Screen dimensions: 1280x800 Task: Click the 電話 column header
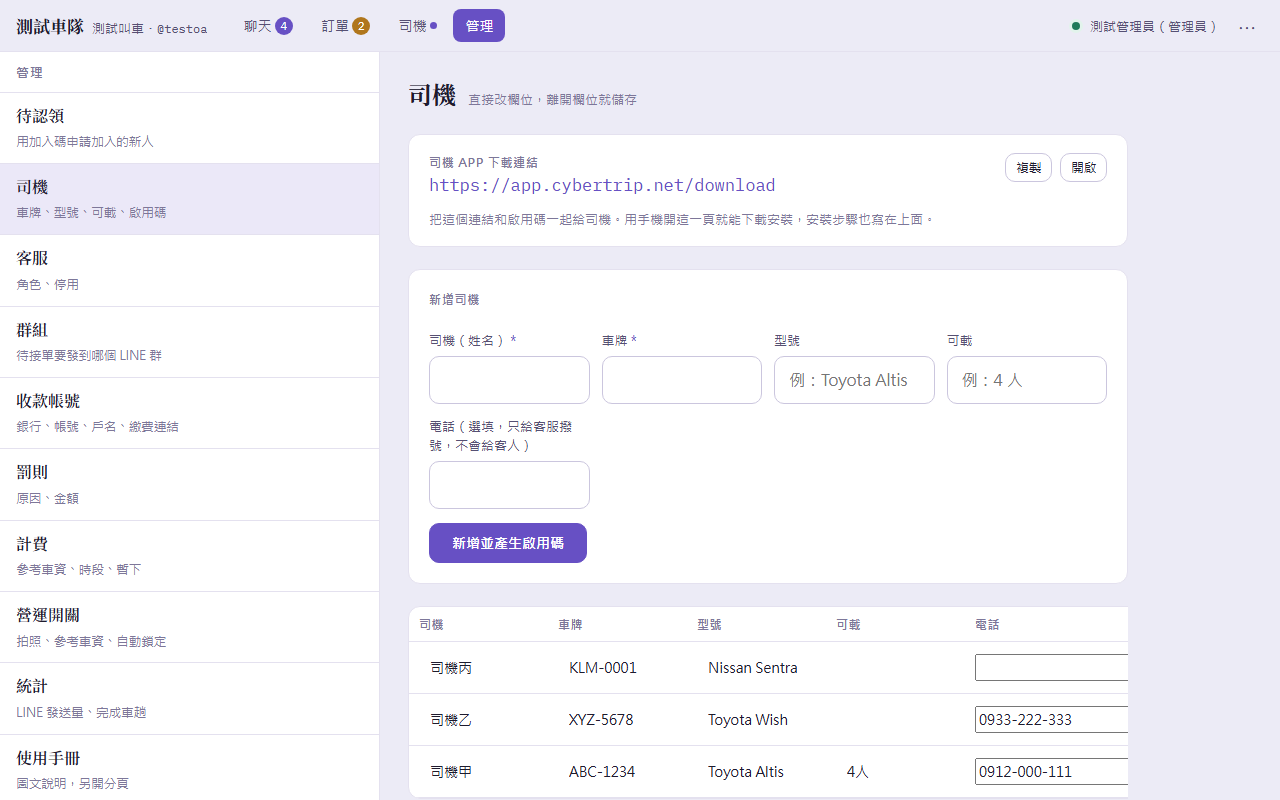[987, 624]
